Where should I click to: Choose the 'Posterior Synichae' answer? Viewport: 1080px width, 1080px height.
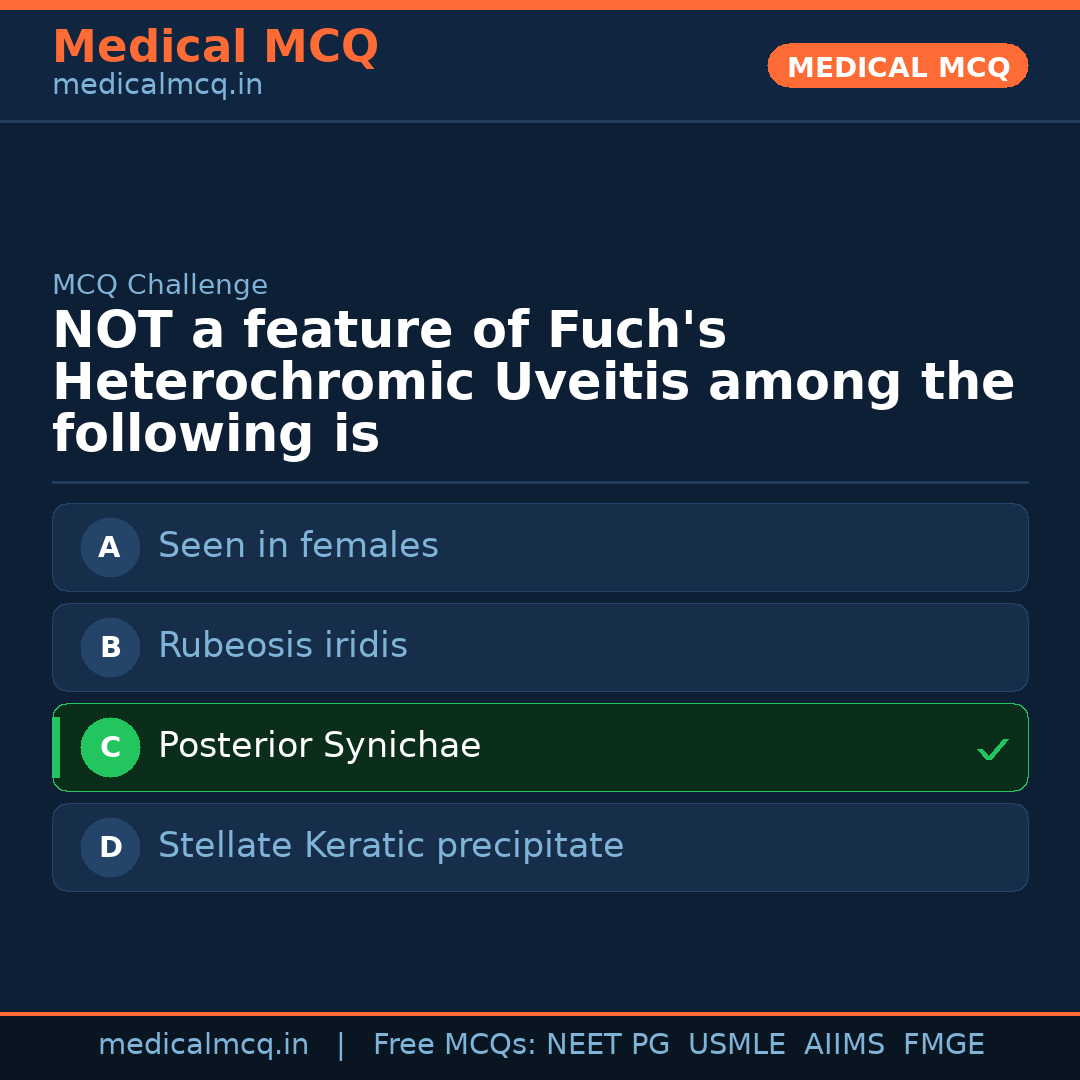click(319, 746)
